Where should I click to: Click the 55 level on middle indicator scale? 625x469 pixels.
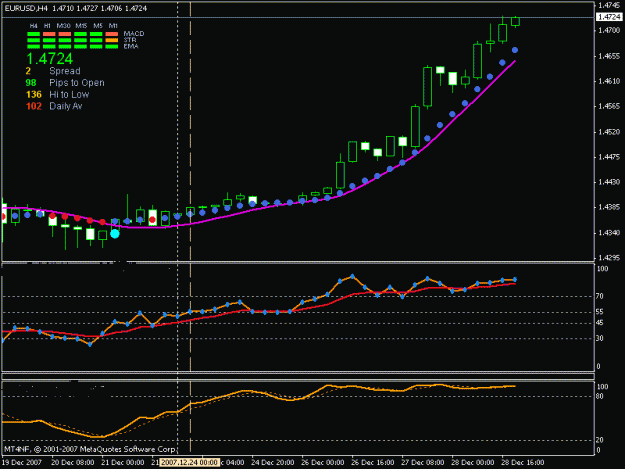click(x=600, y=312)
